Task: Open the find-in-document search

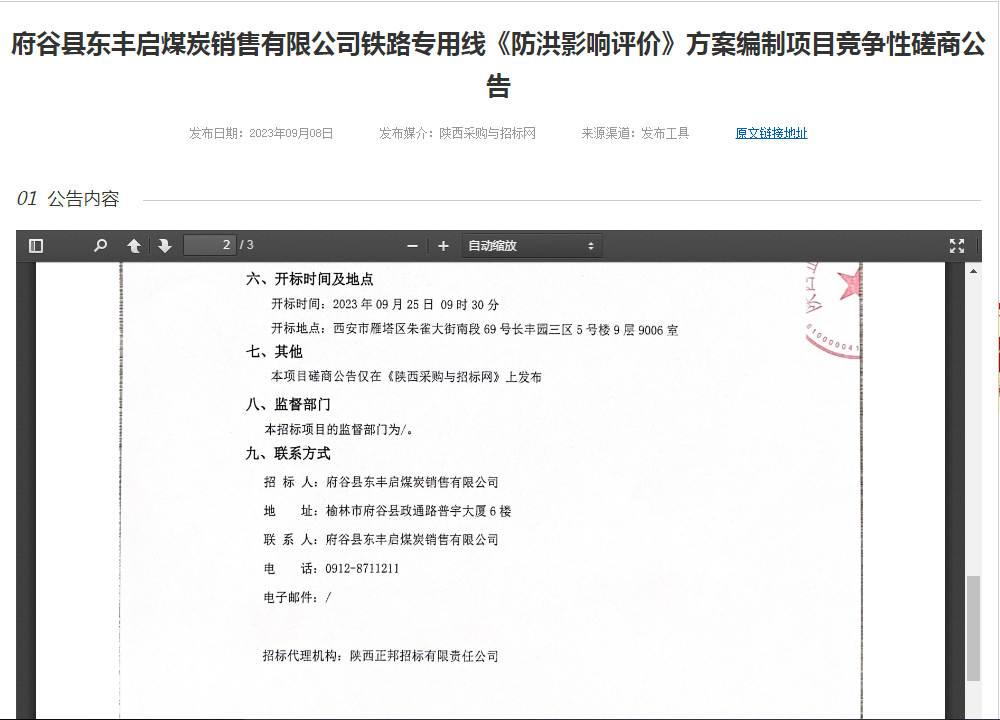Action: 100,246
